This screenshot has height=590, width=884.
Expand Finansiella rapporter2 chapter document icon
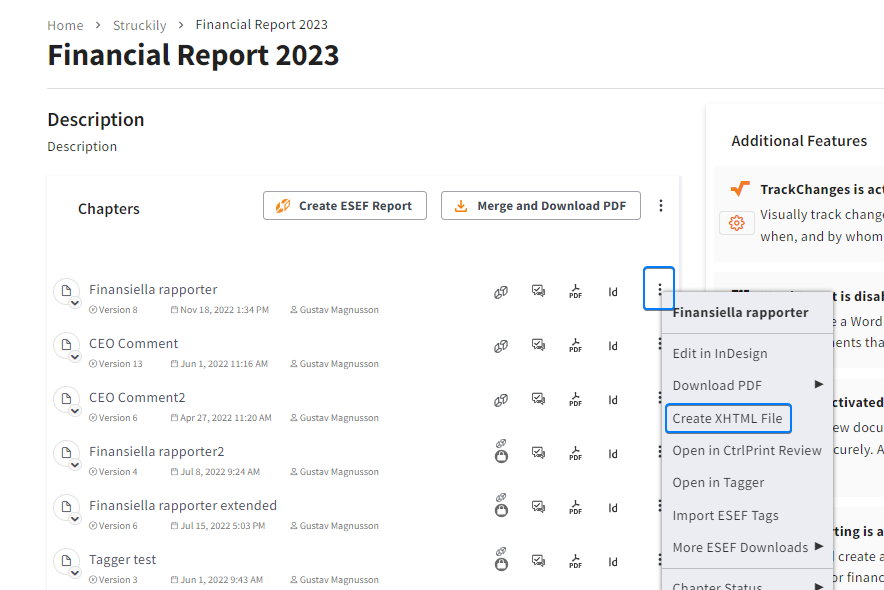(67, 454)
